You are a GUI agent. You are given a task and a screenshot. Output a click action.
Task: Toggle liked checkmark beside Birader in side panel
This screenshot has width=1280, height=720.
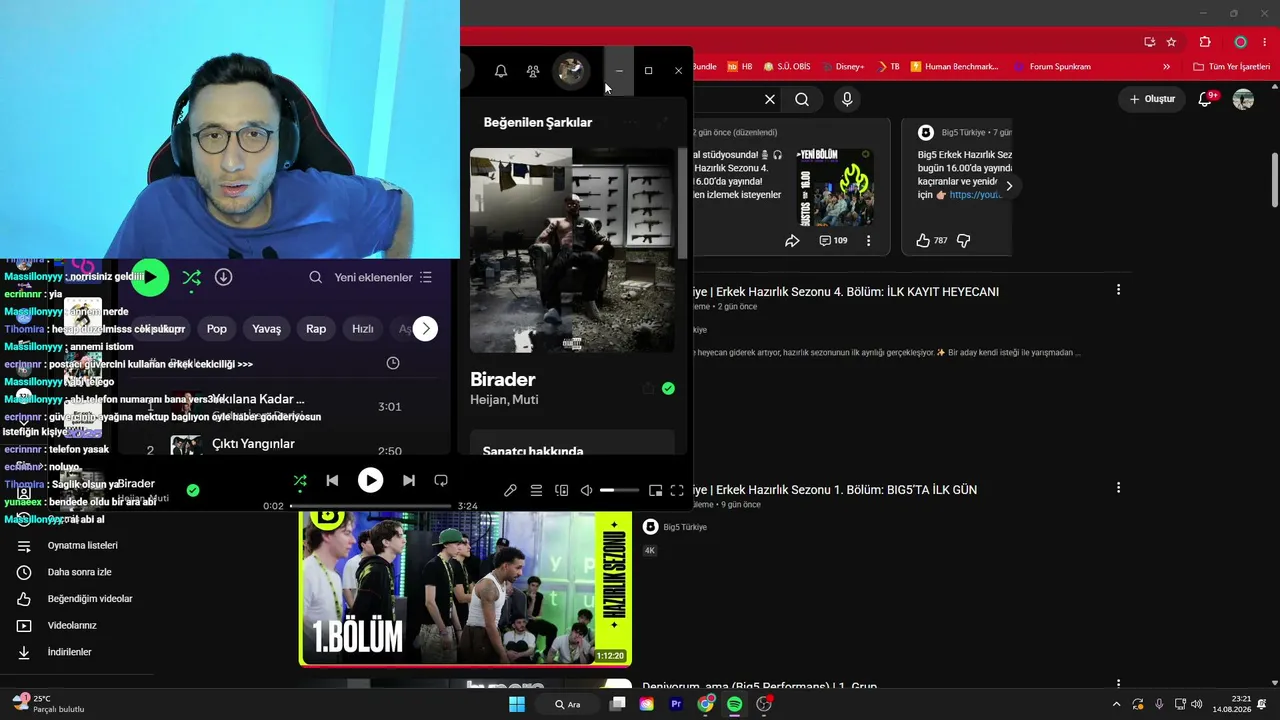[668, 388]
